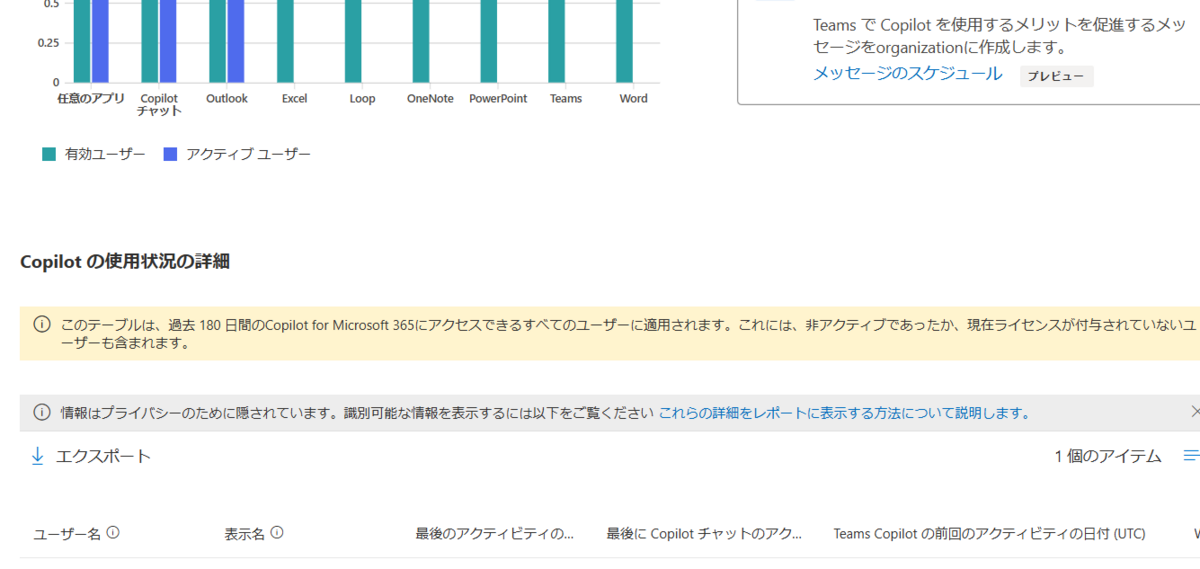This screenshot has width=1200, height=569.
Task: Toggle the teal 有効ユーザー legend swatch
Action: [49, 154]
